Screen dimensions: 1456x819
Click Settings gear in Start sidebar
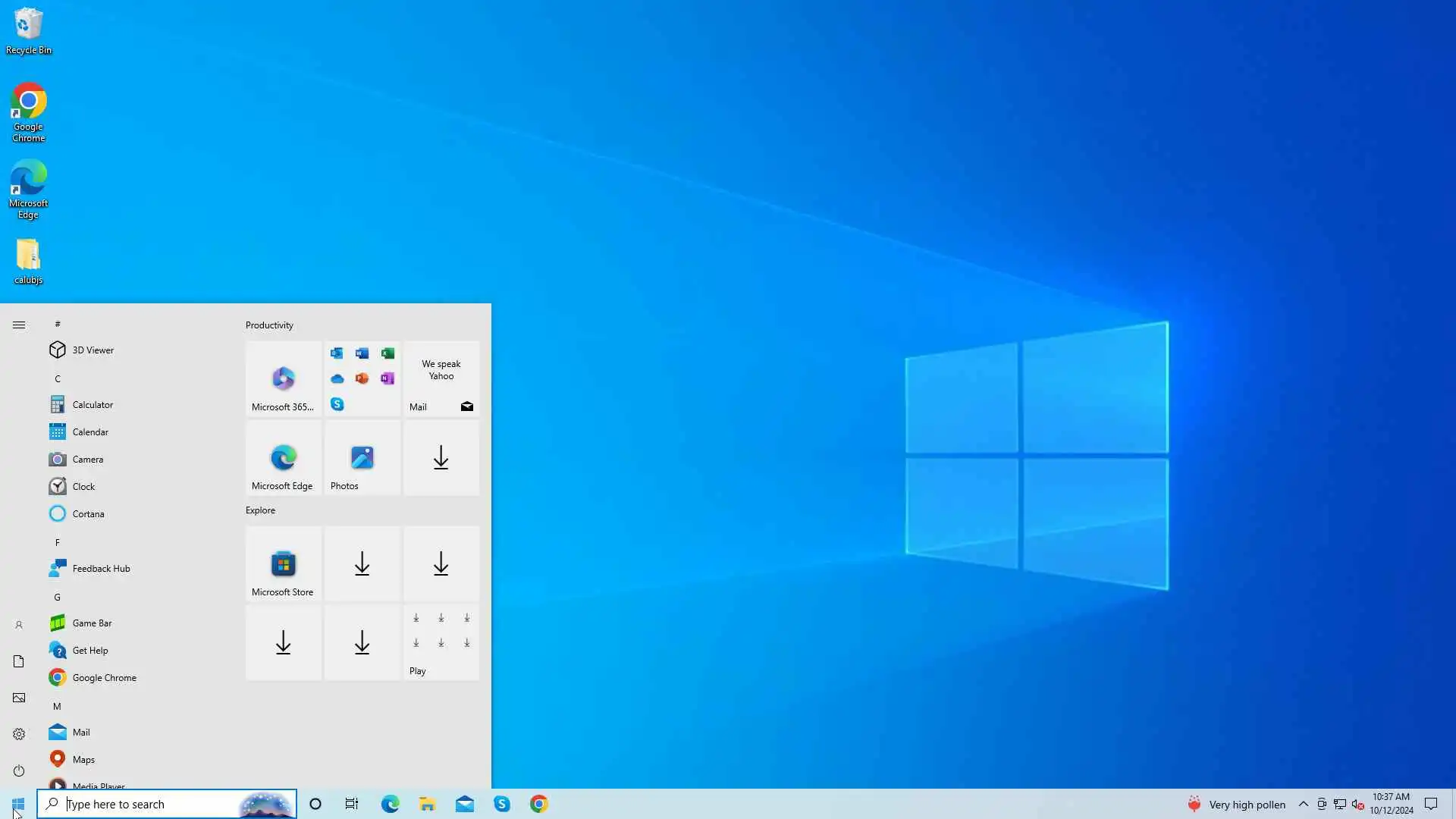click(x=19, y=734)
